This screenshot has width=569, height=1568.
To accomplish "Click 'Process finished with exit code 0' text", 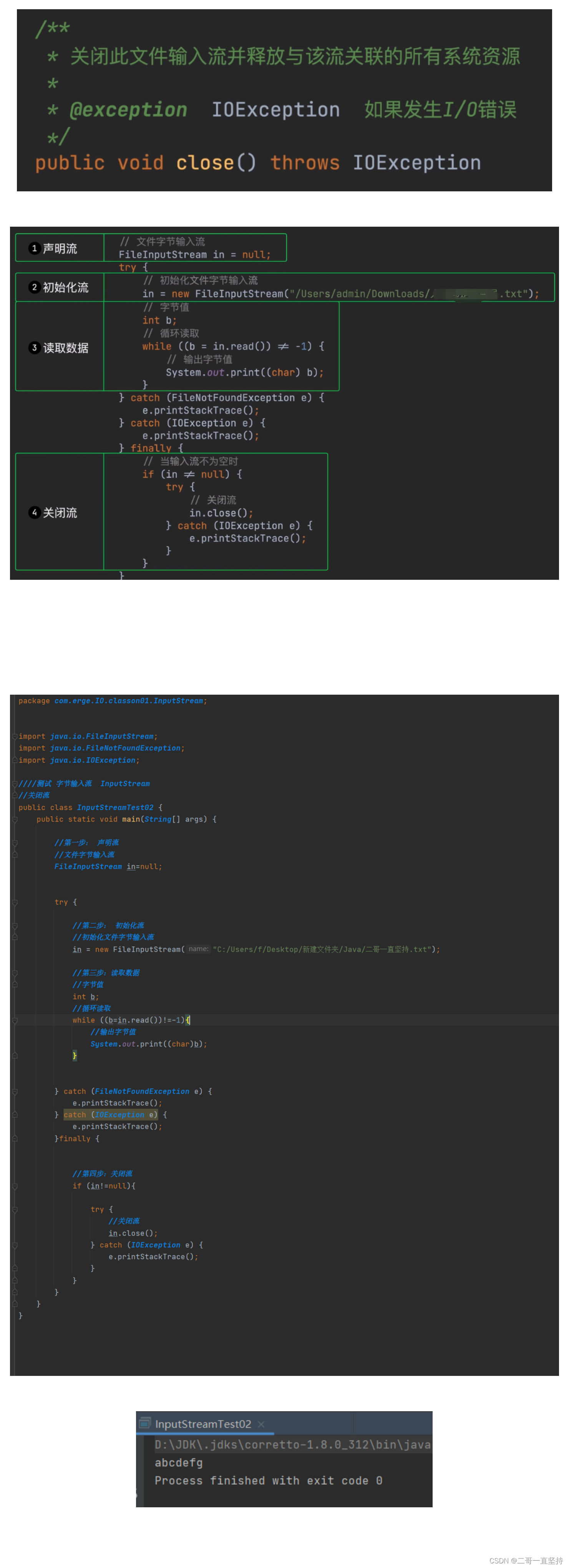I will coord(269,1480).
